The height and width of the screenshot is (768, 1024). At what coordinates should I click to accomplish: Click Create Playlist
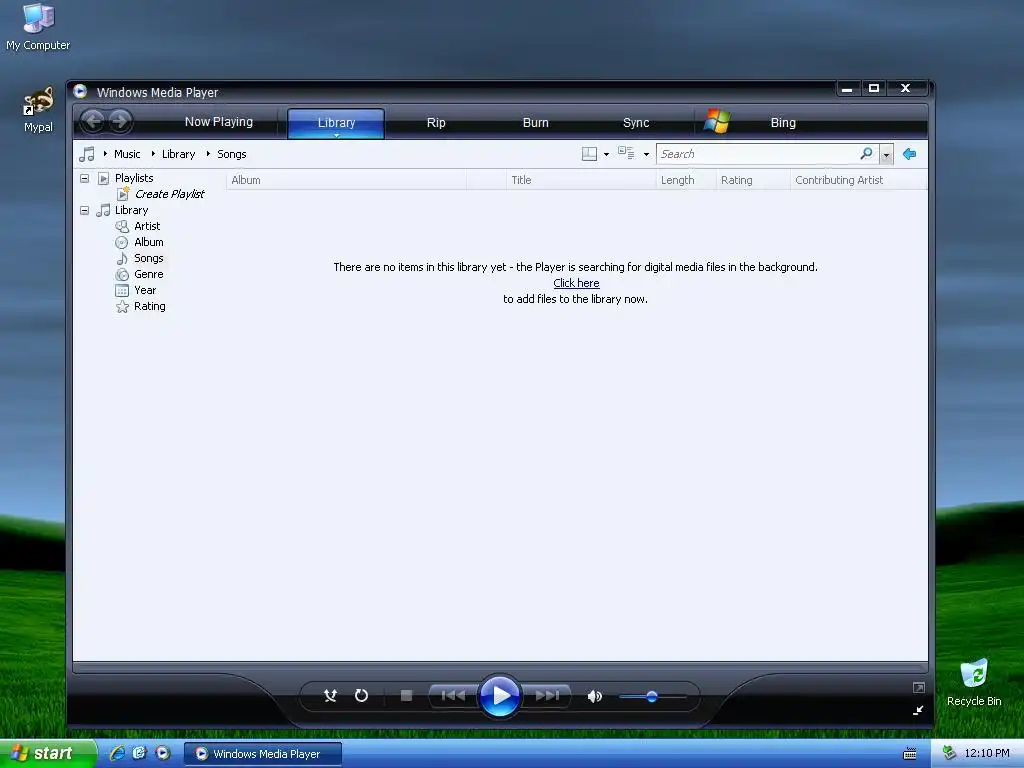pyautogui.click(x=169, y=194)
